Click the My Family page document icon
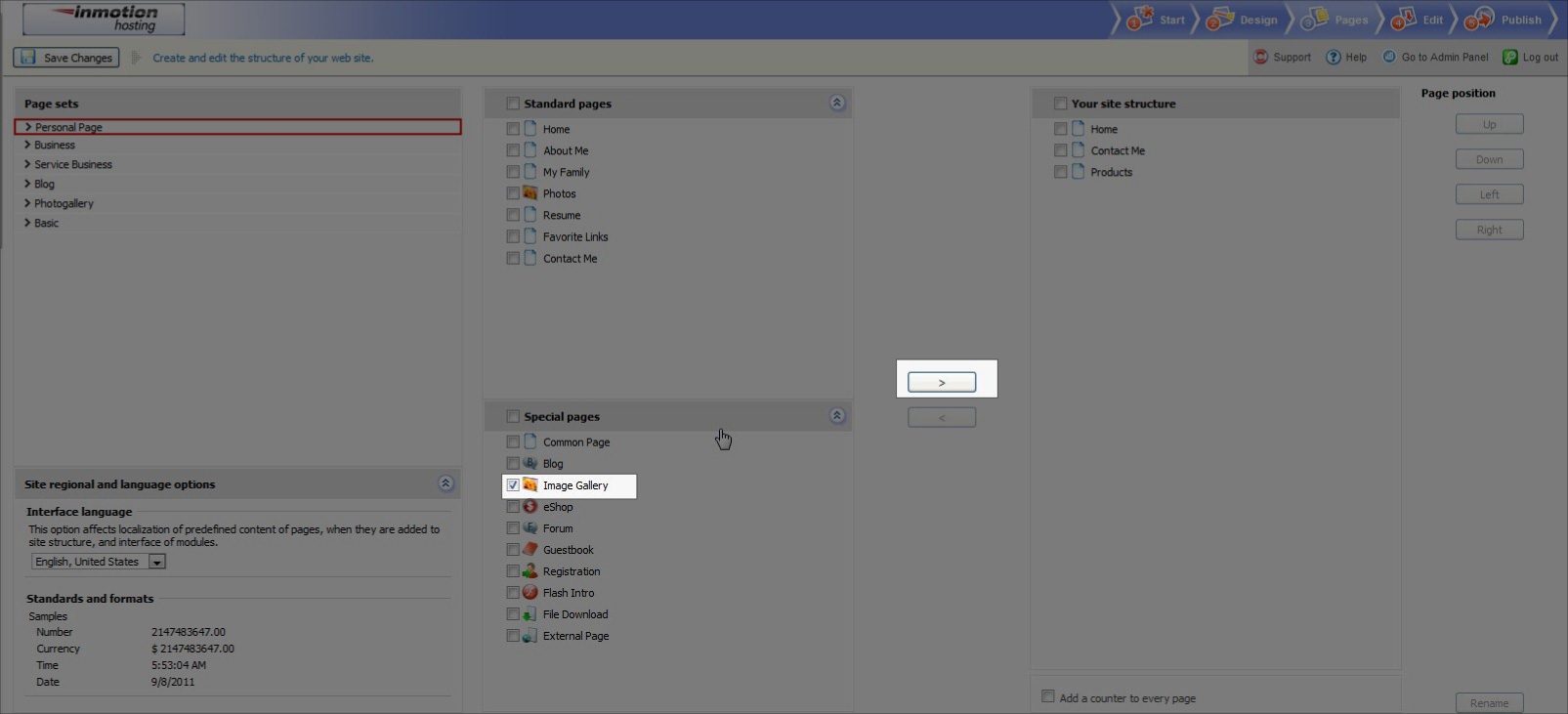This screenshot has height=714, width=1568. pyautogui.click(x=530, y=172)
